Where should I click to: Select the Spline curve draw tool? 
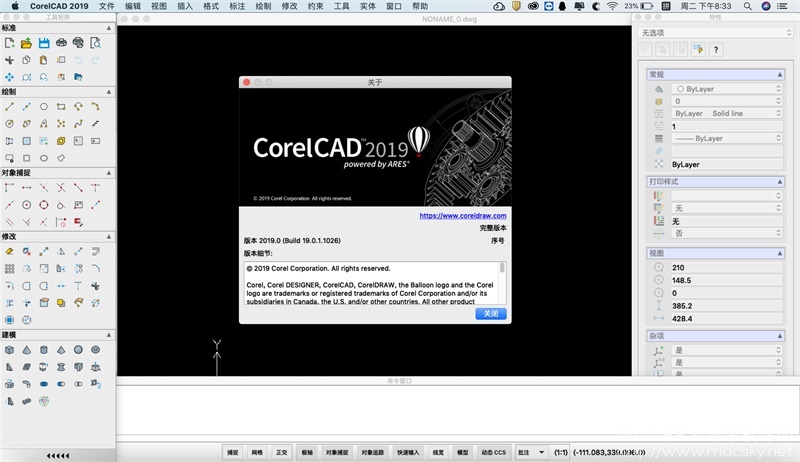tap(78, 124)
